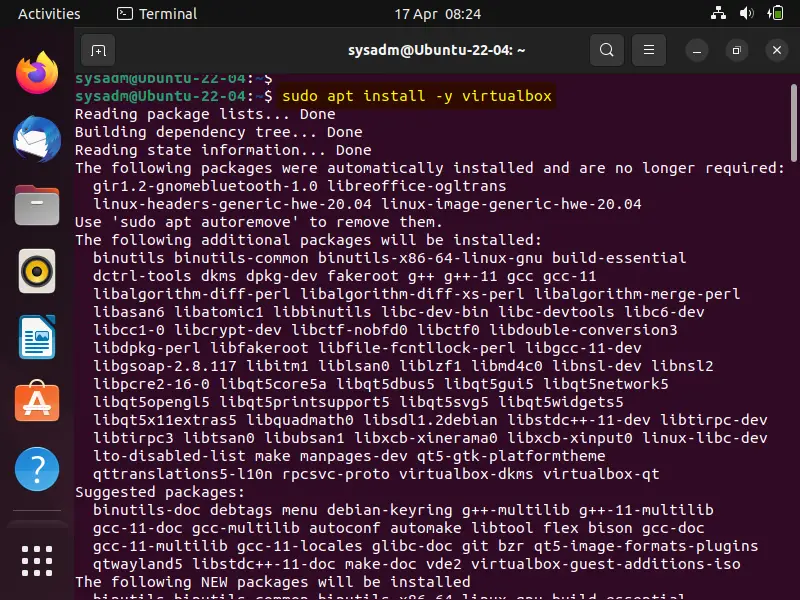
Task: Click 'linux-headers-generic-hwe-20.04' package name
Action: point(232,204)
